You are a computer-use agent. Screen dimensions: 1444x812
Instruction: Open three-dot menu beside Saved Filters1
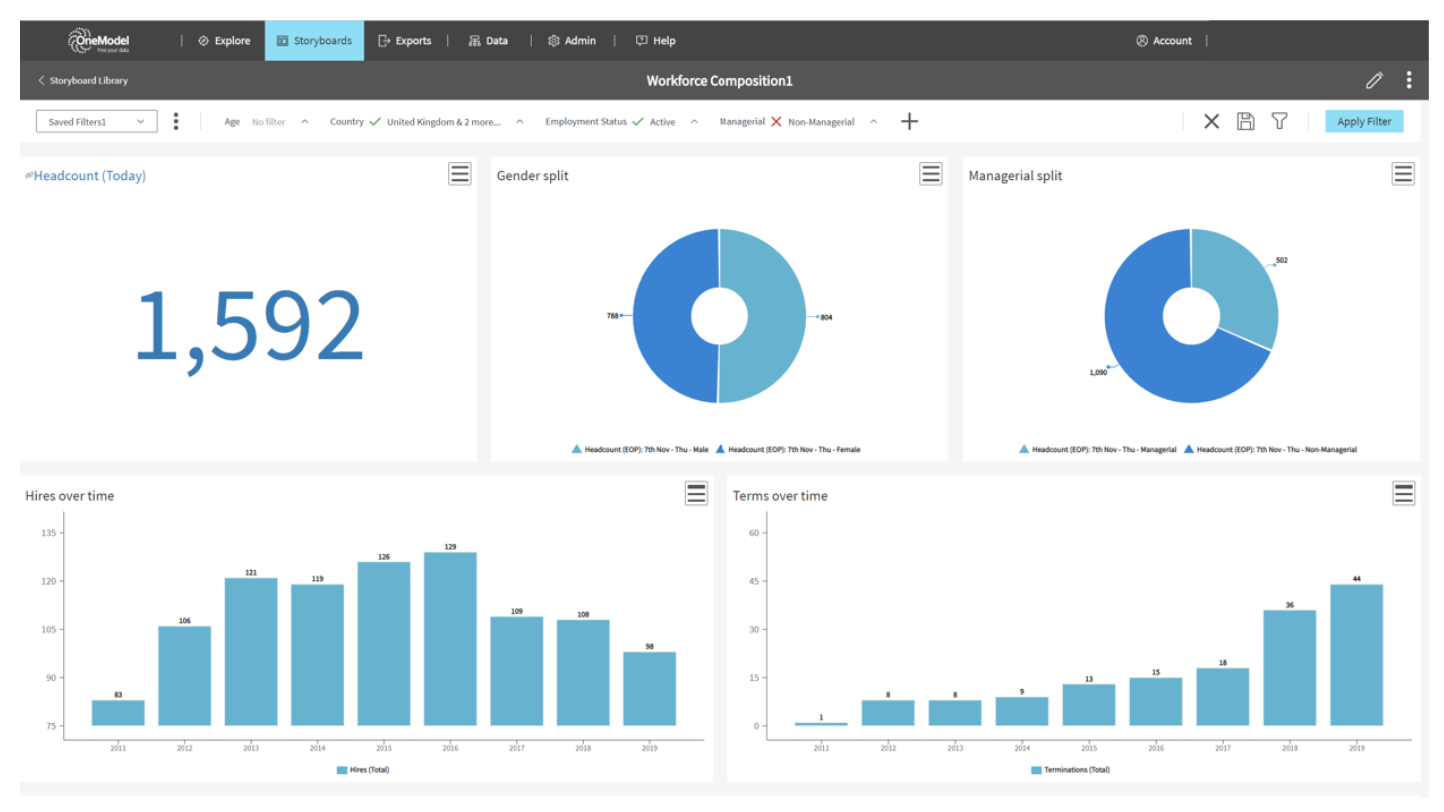(176, 121)
